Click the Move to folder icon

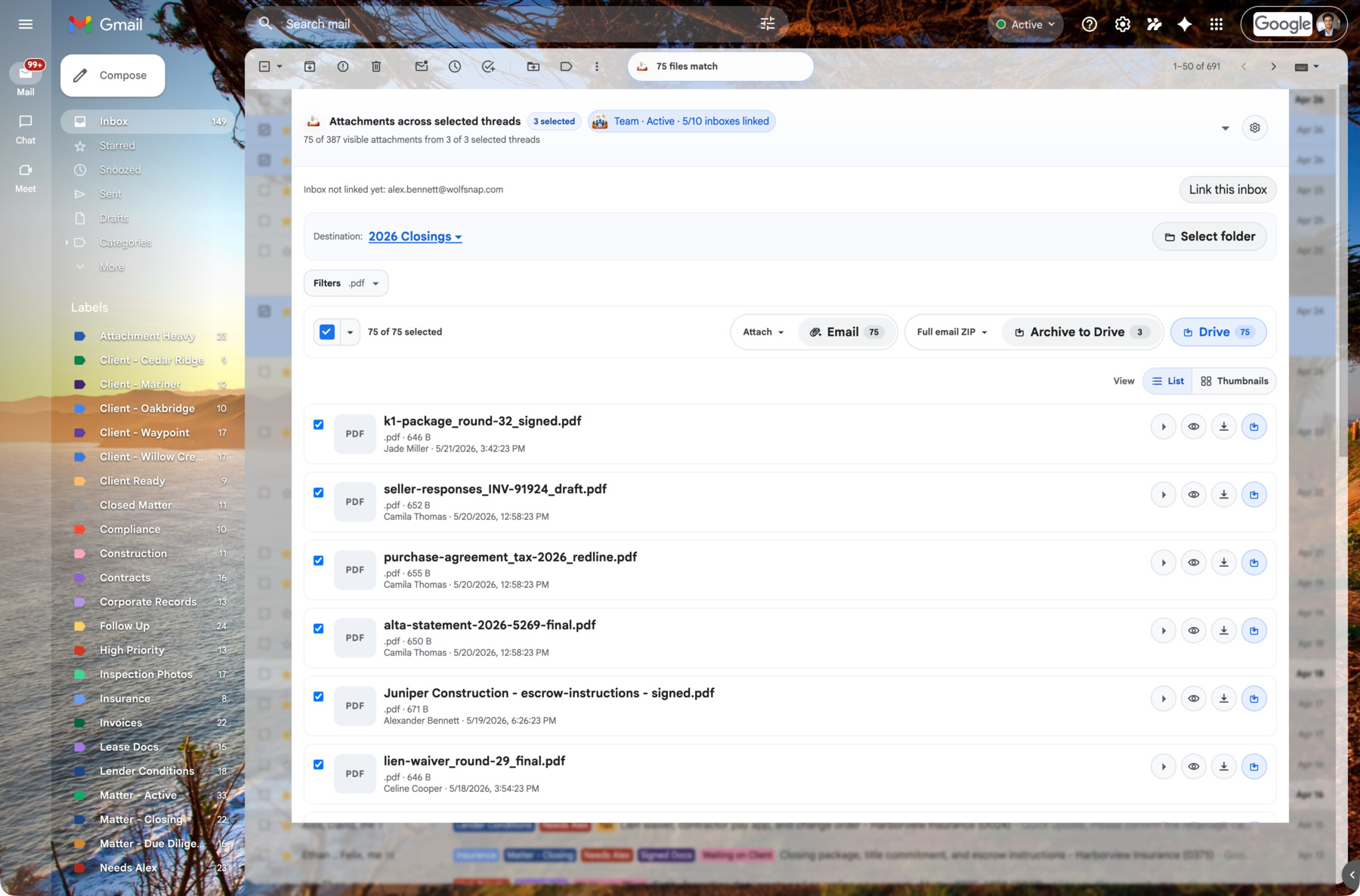pyautogui.click(x=533, y=66)
